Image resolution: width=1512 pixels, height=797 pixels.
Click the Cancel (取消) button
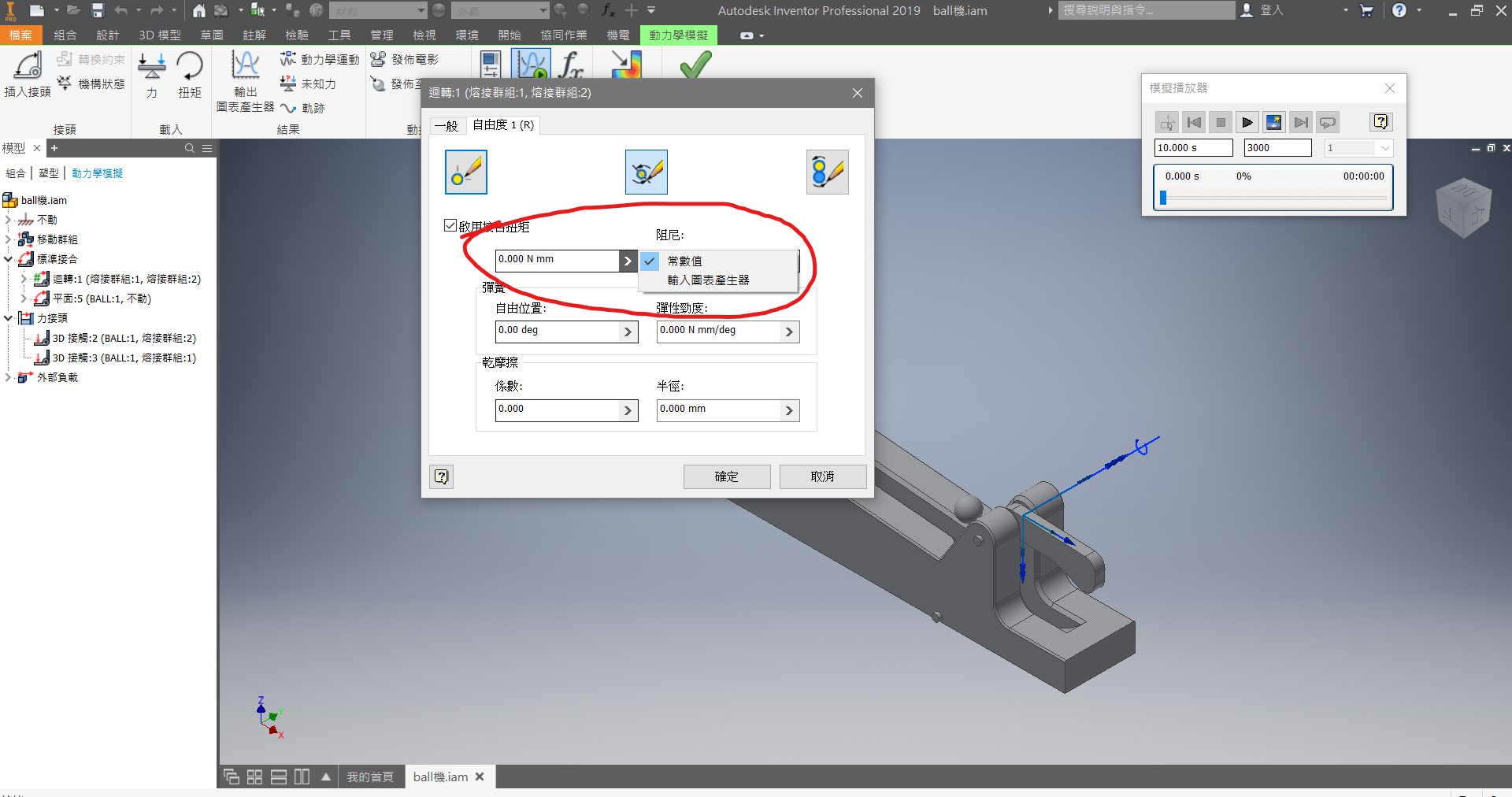click(823, 476)
